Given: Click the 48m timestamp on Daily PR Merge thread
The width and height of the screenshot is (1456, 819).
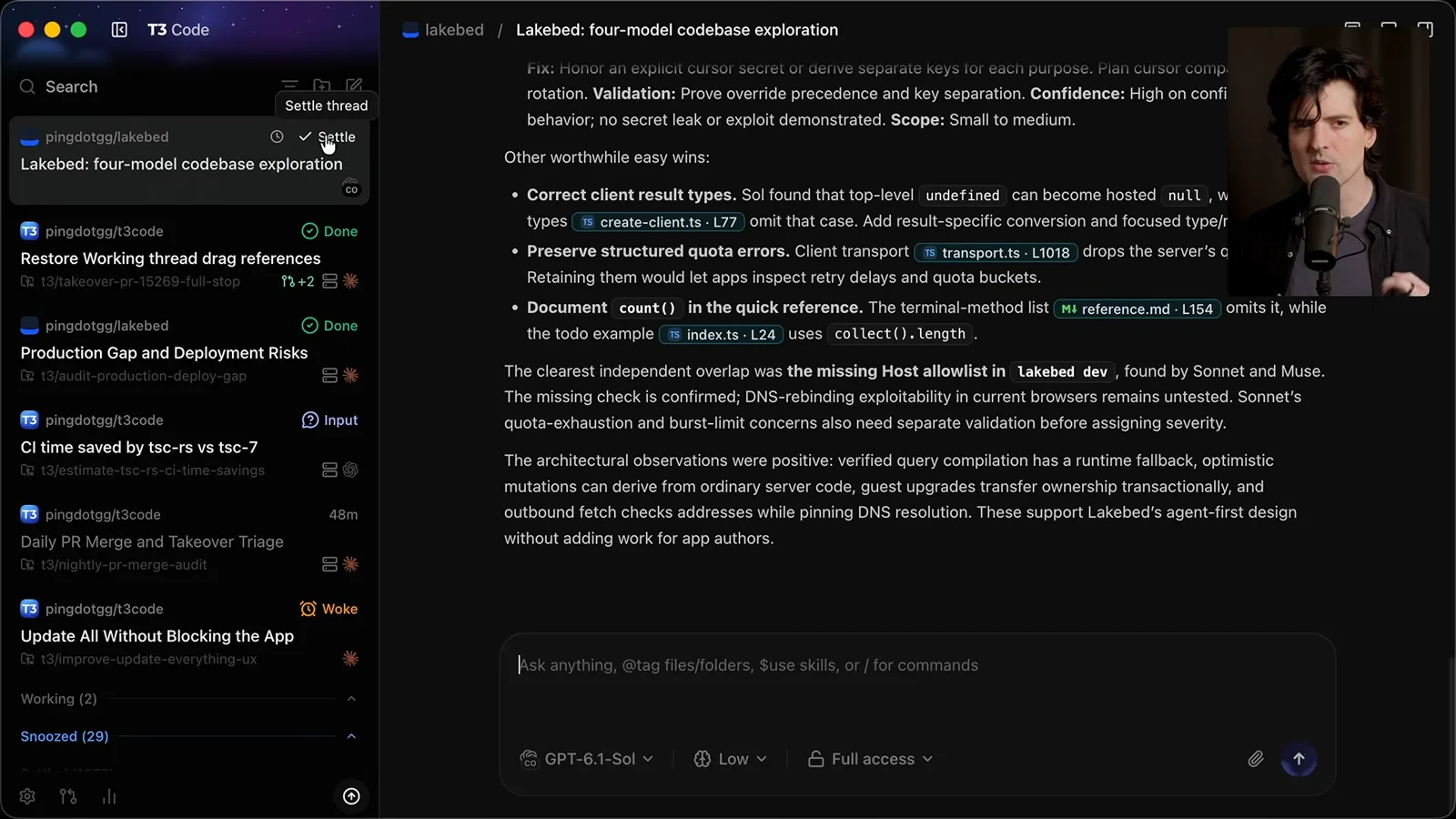Looking at the screenshot, I should [343, 515].
